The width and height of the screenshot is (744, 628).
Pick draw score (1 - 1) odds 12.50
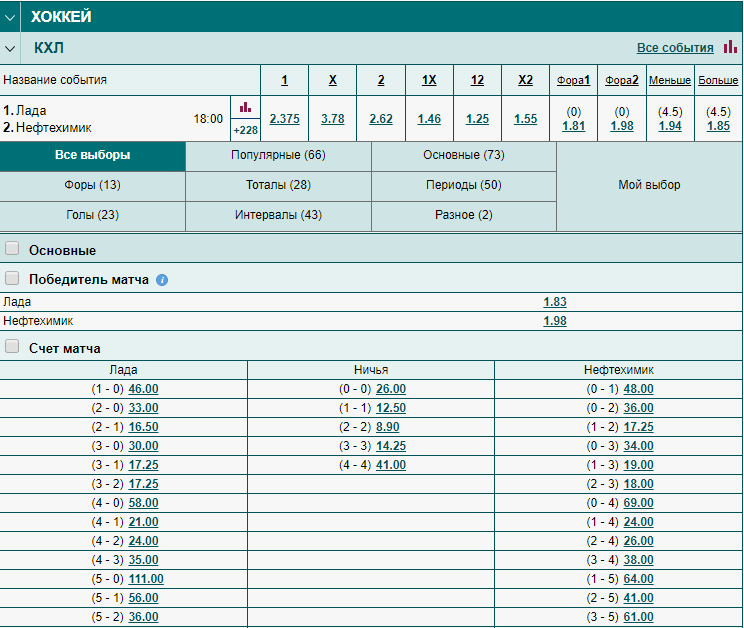[x=391, y=408]
